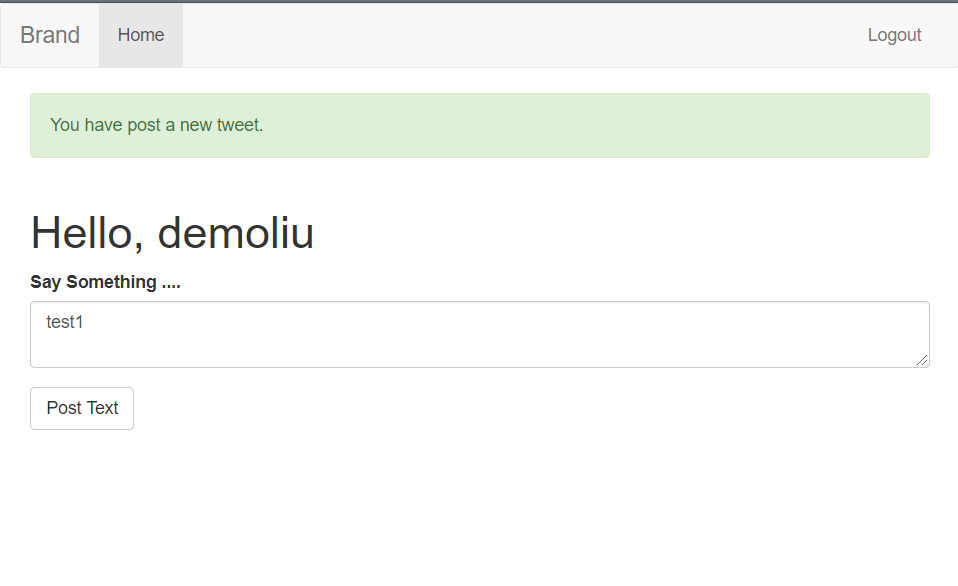Click the word 'Hello,' in the heading
Image resolution: width=958 pixels, height=586 pixels.
pos(87,233)
